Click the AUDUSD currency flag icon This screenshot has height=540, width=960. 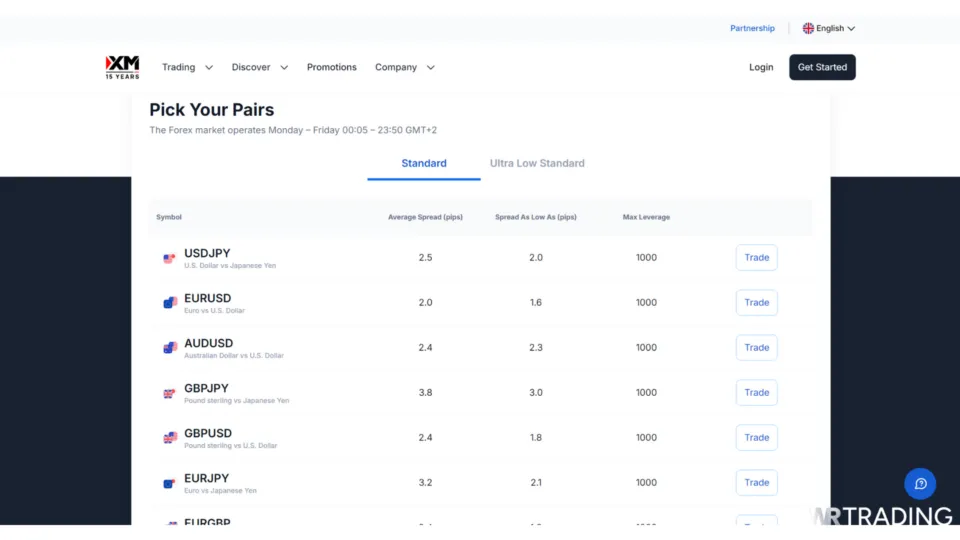pyautogui.click(x=170, y=348)
